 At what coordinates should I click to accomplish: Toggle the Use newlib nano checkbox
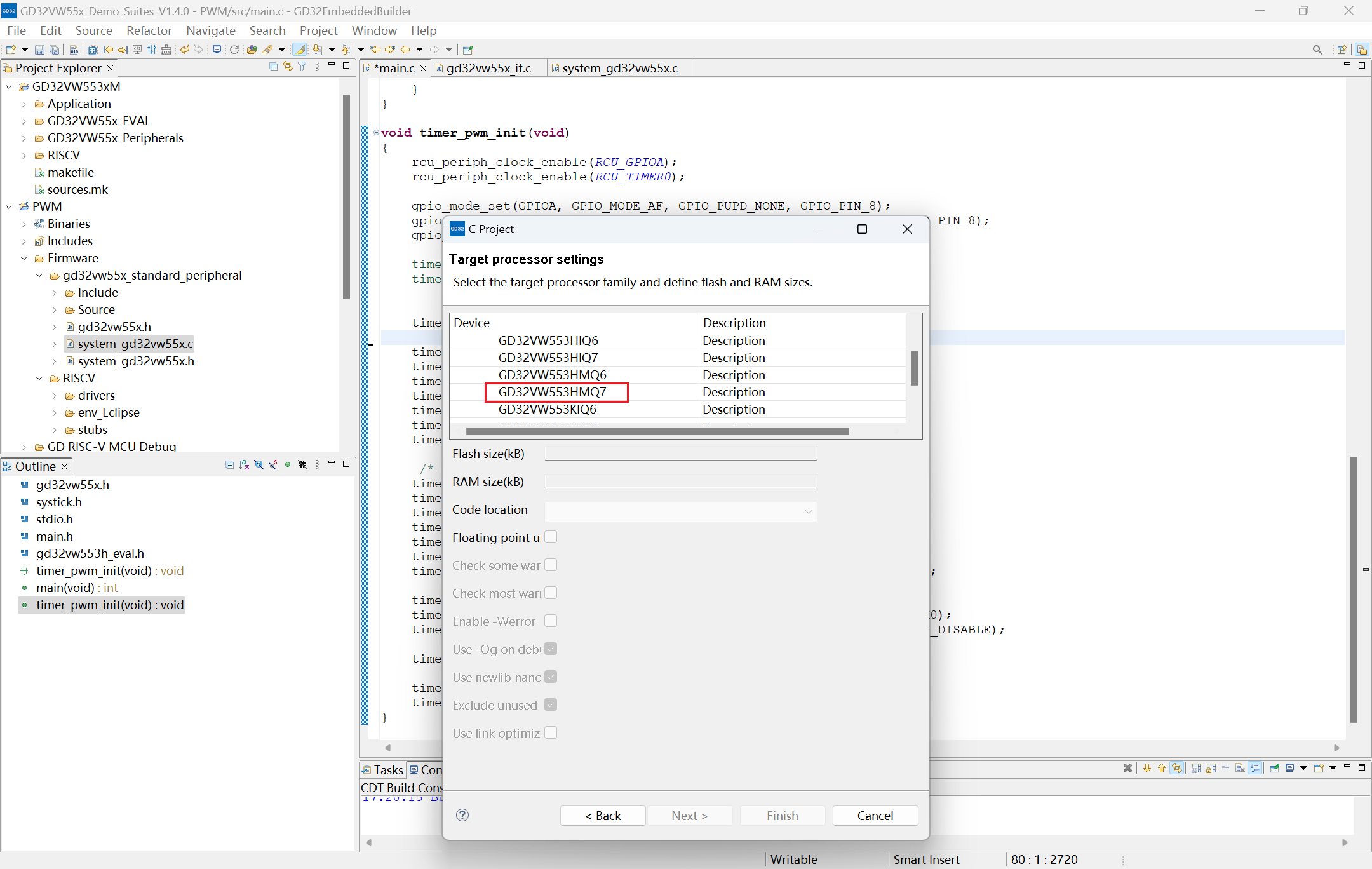(x=551, y=677)
